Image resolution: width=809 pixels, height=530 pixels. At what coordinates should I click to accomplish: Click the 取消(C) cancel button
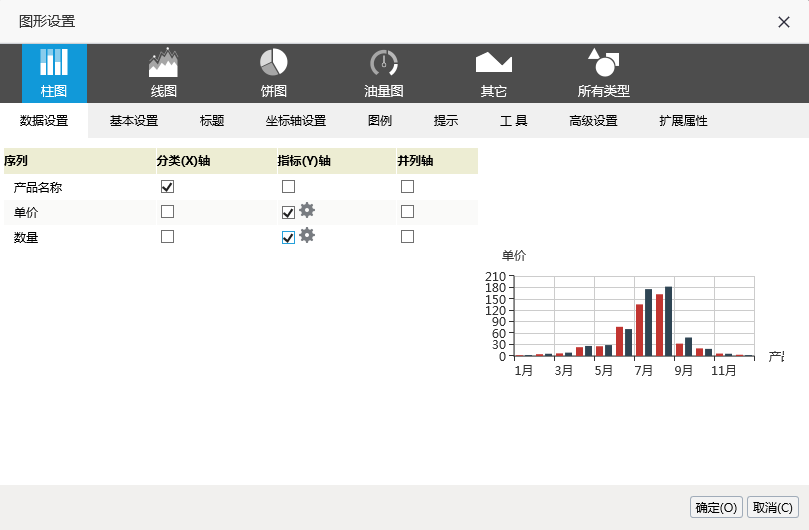click(x=772, y=507)
